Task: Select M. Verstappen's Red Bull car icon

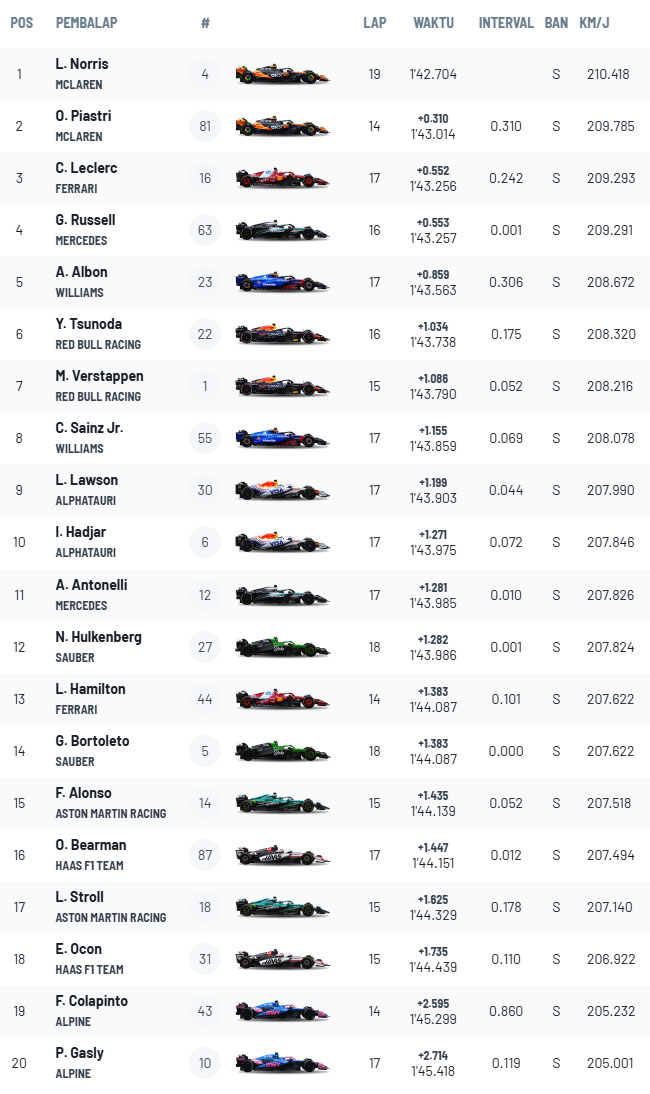Action: [x=282, y=386]
